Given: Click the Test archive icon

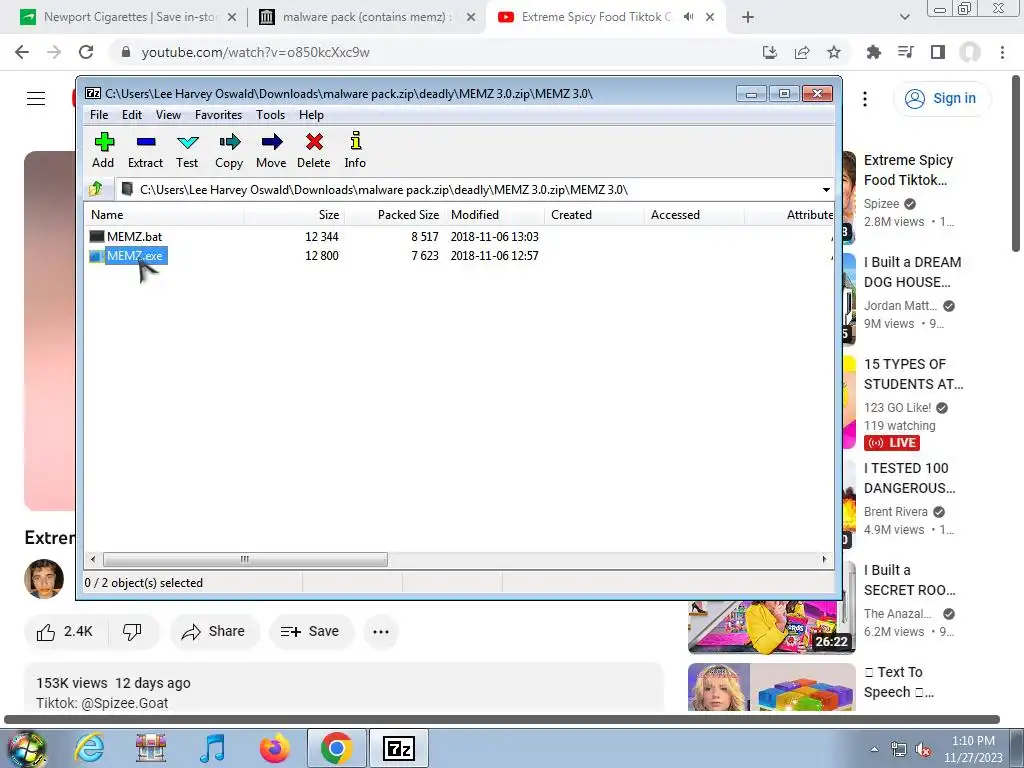Looking at the screenshot, I should (x=187, y=150).
